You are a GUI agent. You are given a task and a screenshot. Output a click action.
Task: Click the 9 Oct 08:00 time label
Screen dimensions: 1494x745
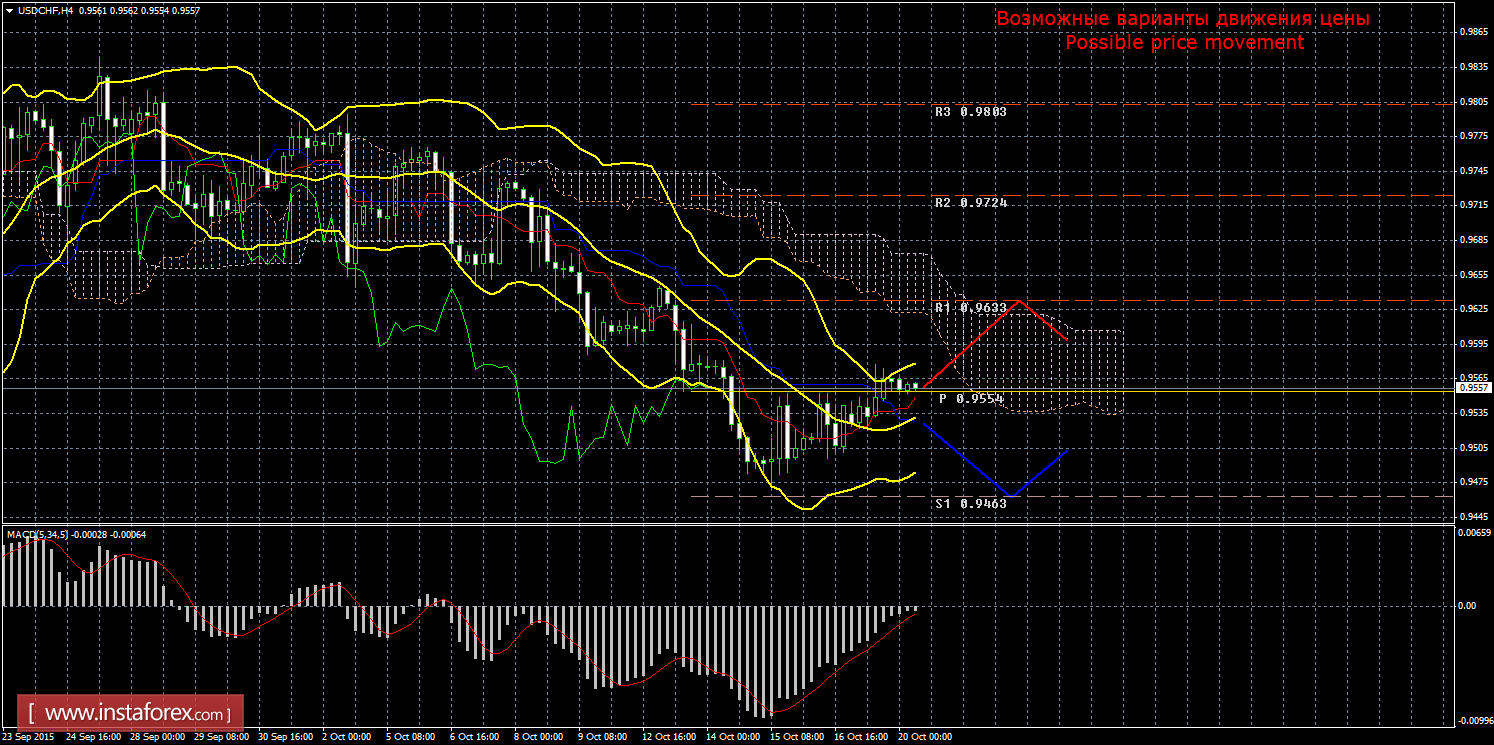click(603, 737)
